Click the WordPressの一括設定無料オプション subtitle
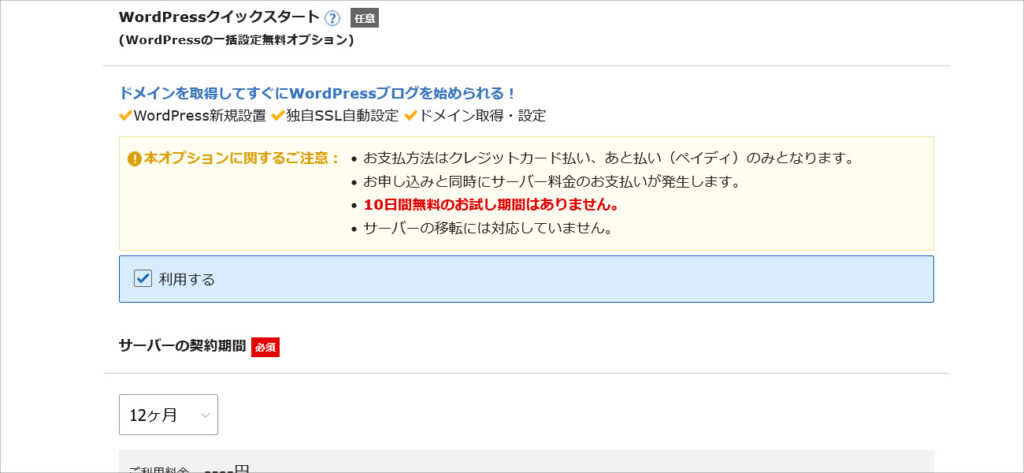 coord(236,41)
